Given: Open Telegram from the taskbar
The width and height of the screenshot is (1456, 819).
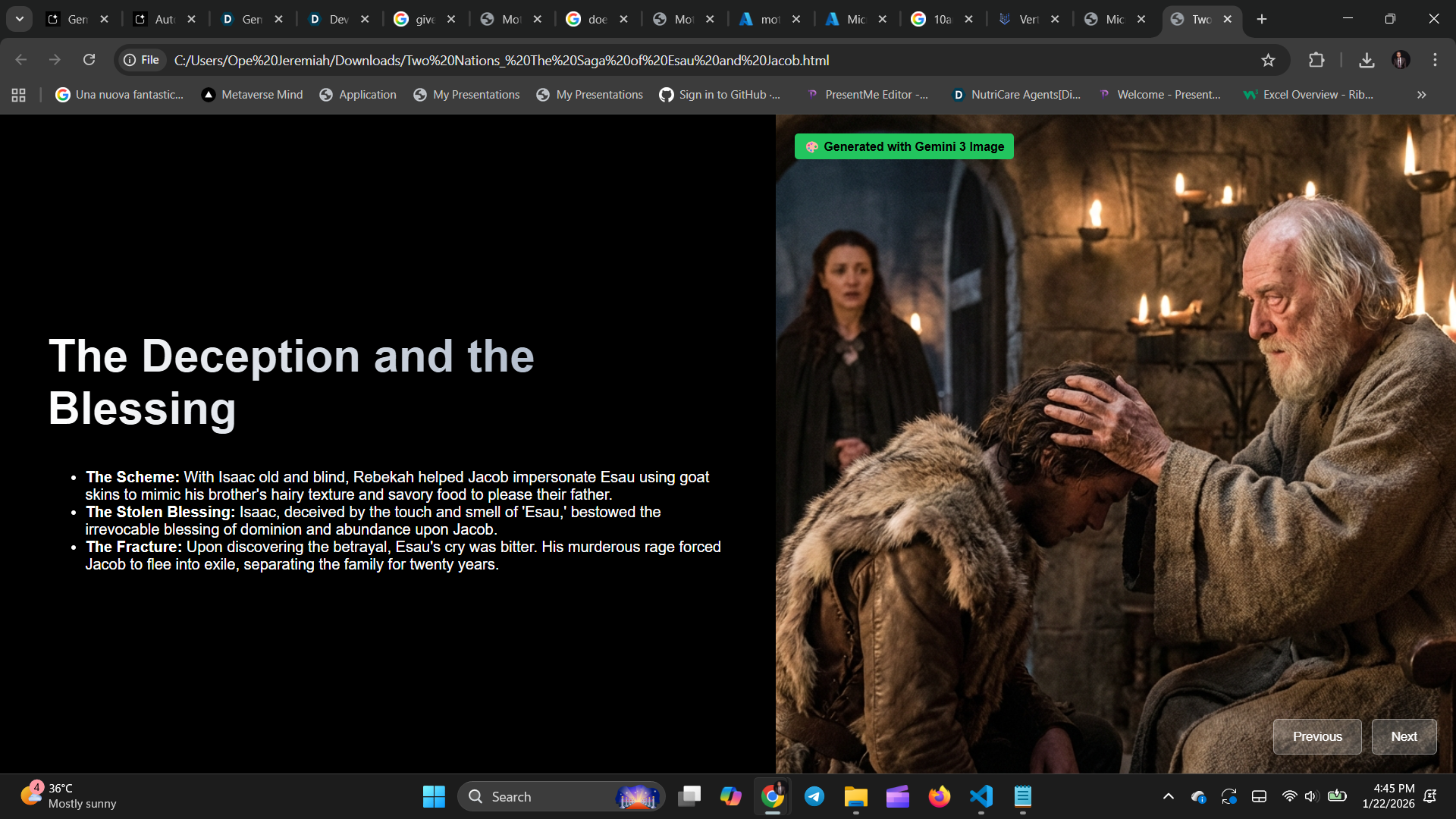Looking at the screenshot, I should [814, 796].
